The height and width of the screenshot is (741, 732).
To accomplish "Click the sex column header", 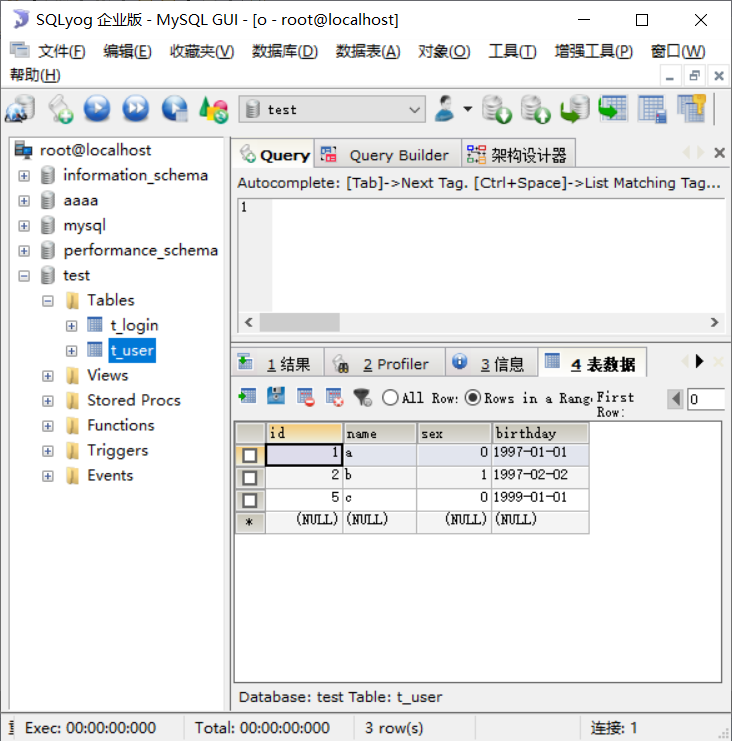I will click(454, 433).
